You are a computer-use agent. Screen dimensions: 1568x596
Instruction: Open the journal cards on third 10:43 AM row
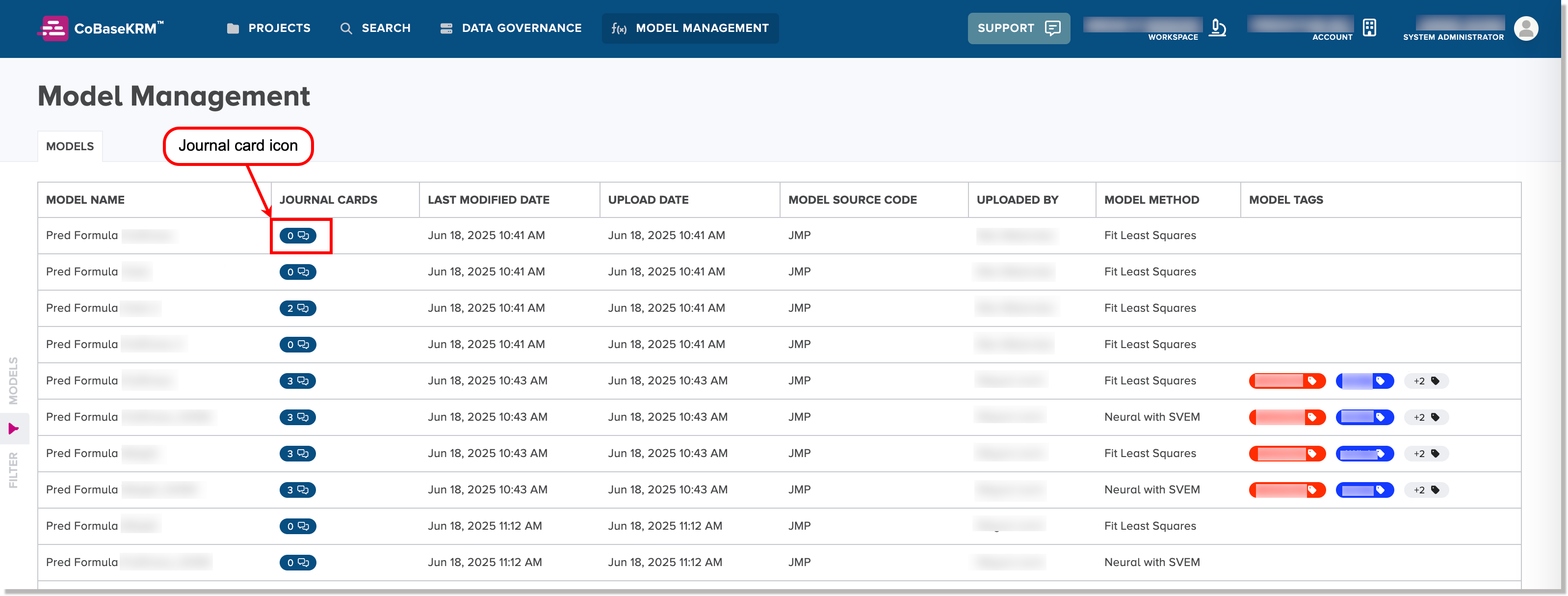(x=298, y=454)
